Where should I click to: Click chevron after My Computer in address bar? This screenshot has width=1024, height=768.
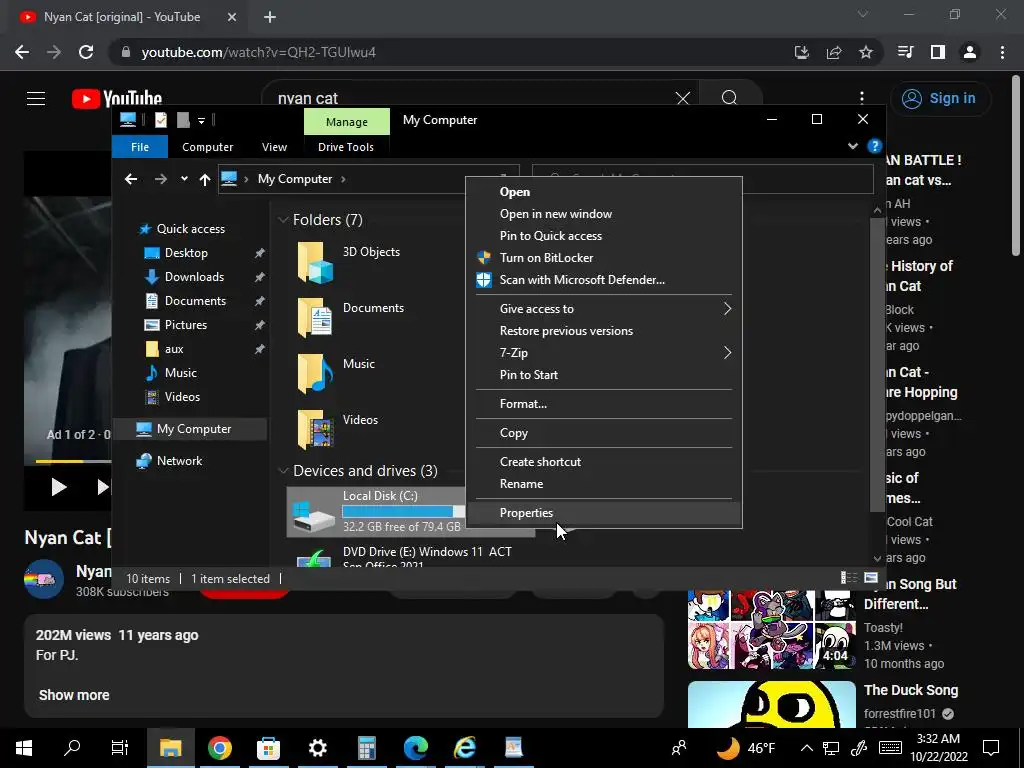pyautogui.click(x=344, y=179)
